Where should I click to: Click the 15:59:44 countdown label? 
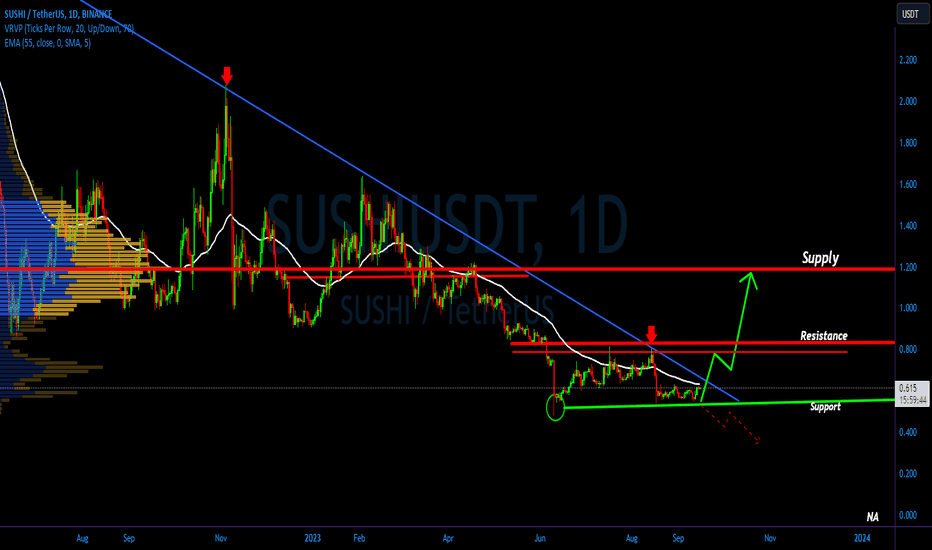(x=912, y=400)
